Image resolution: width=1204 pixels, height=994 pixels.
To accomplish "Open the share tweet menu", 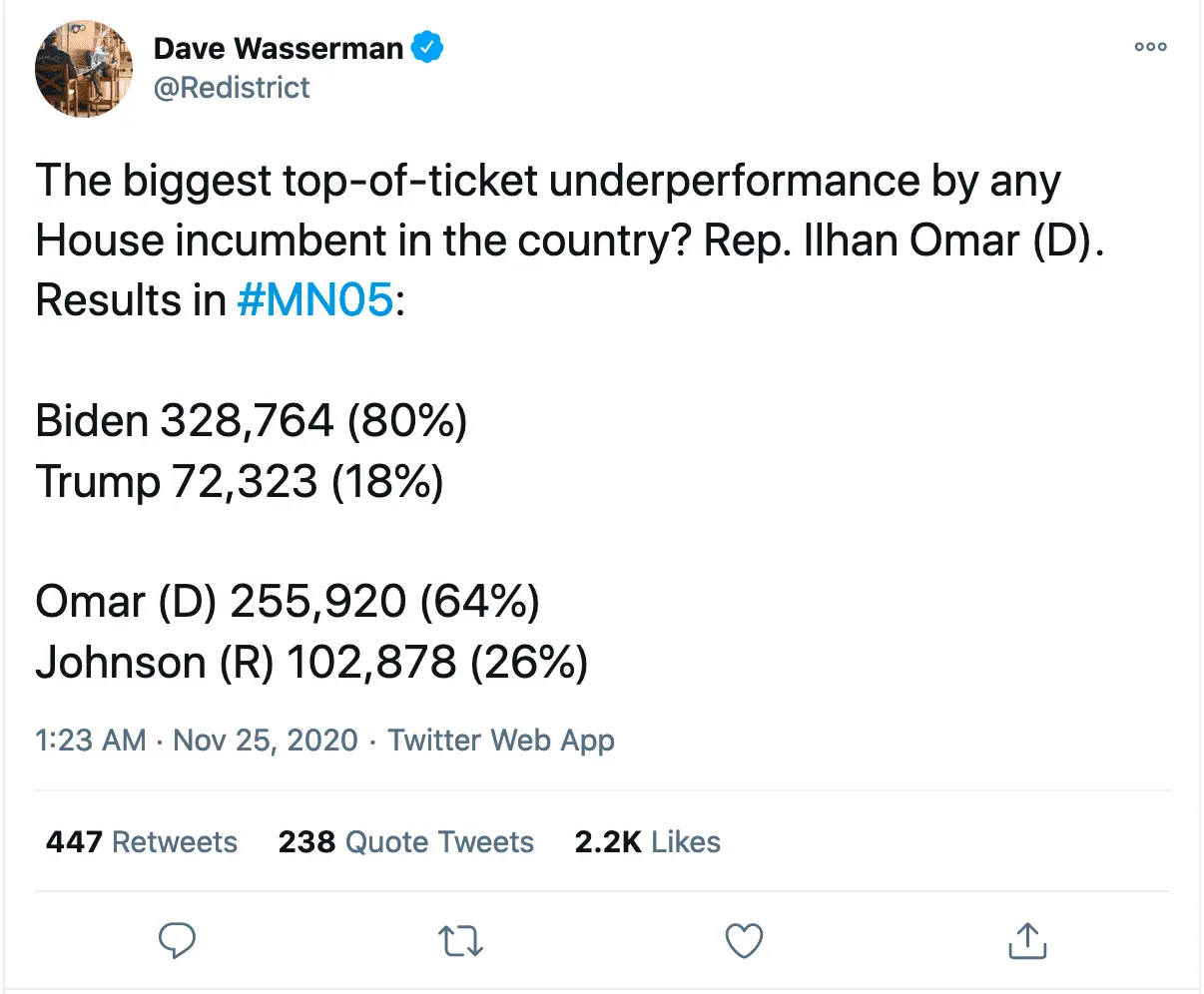I will [1026, 940].
